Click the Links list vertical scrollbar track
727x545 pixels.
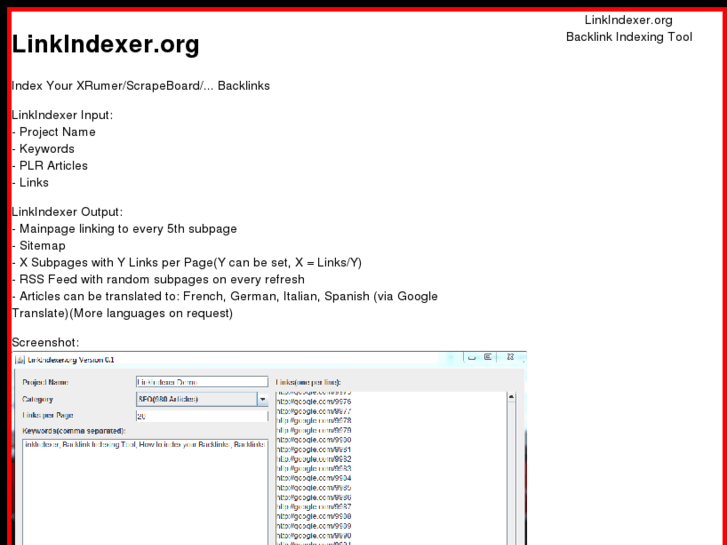coord(511,473)
